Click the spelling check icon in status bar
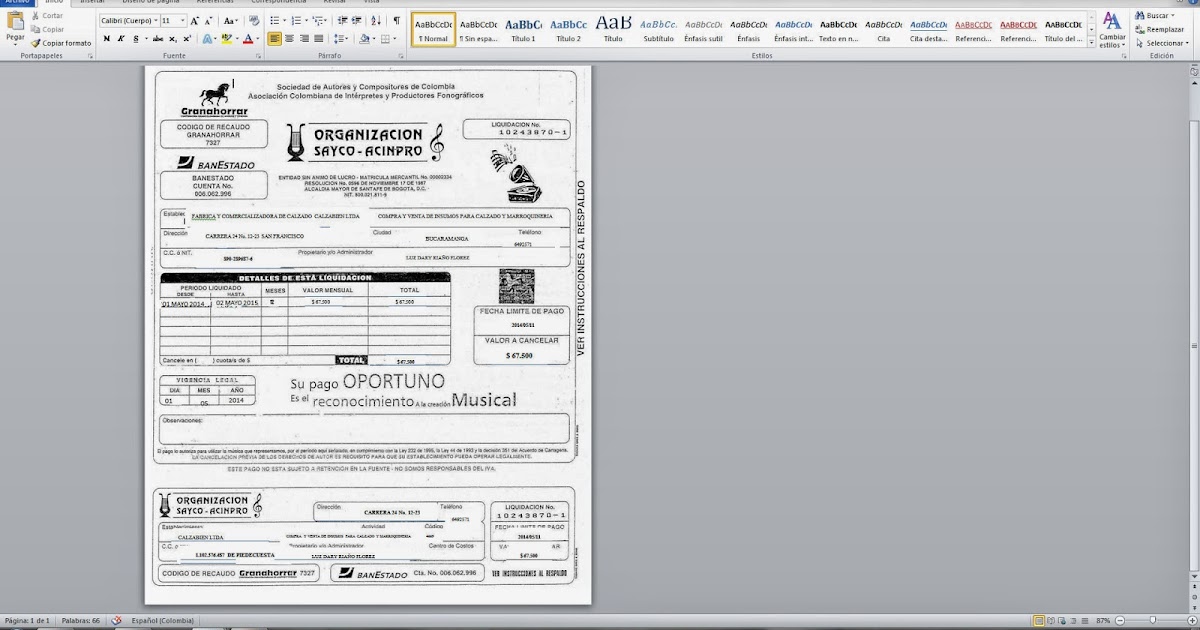Image resolution: width=1200 pixels, height=630 pixels. coord(117,621)
